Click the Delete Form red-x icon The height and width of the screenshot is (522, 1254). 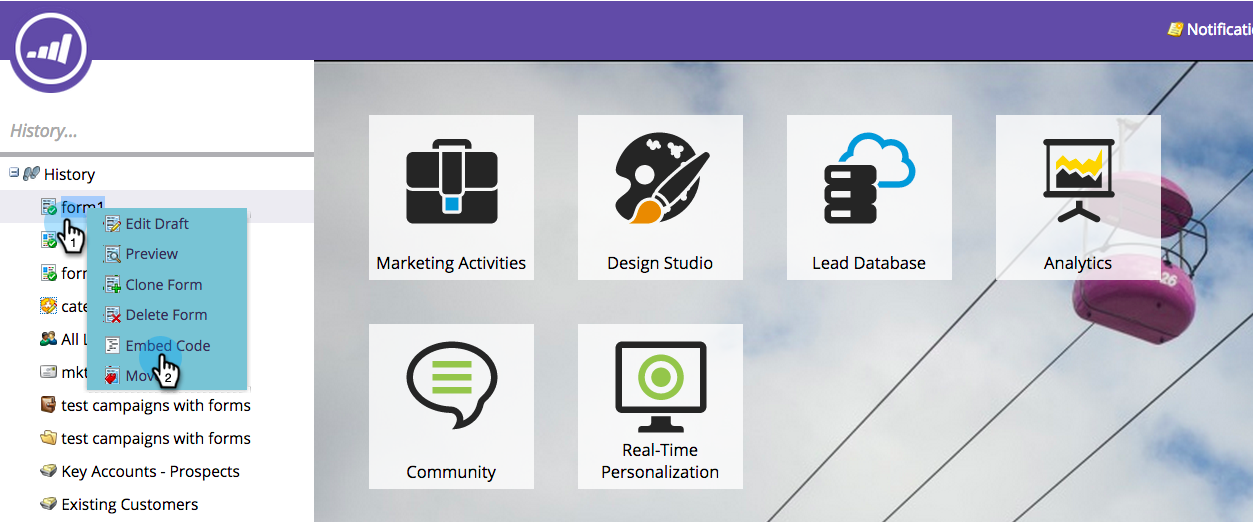[112, 315]
